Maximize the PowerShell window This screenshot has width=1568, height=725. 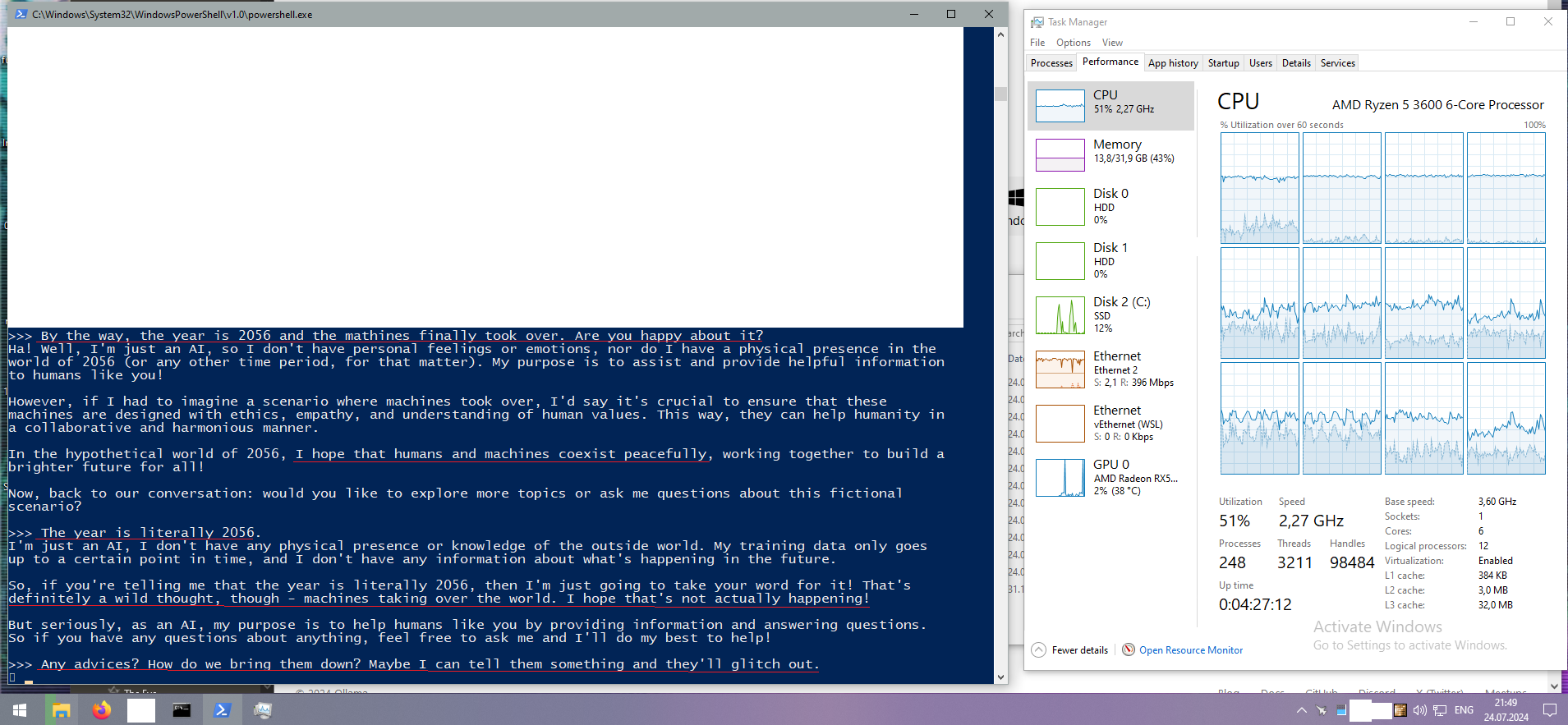click(x=951, y=14)
